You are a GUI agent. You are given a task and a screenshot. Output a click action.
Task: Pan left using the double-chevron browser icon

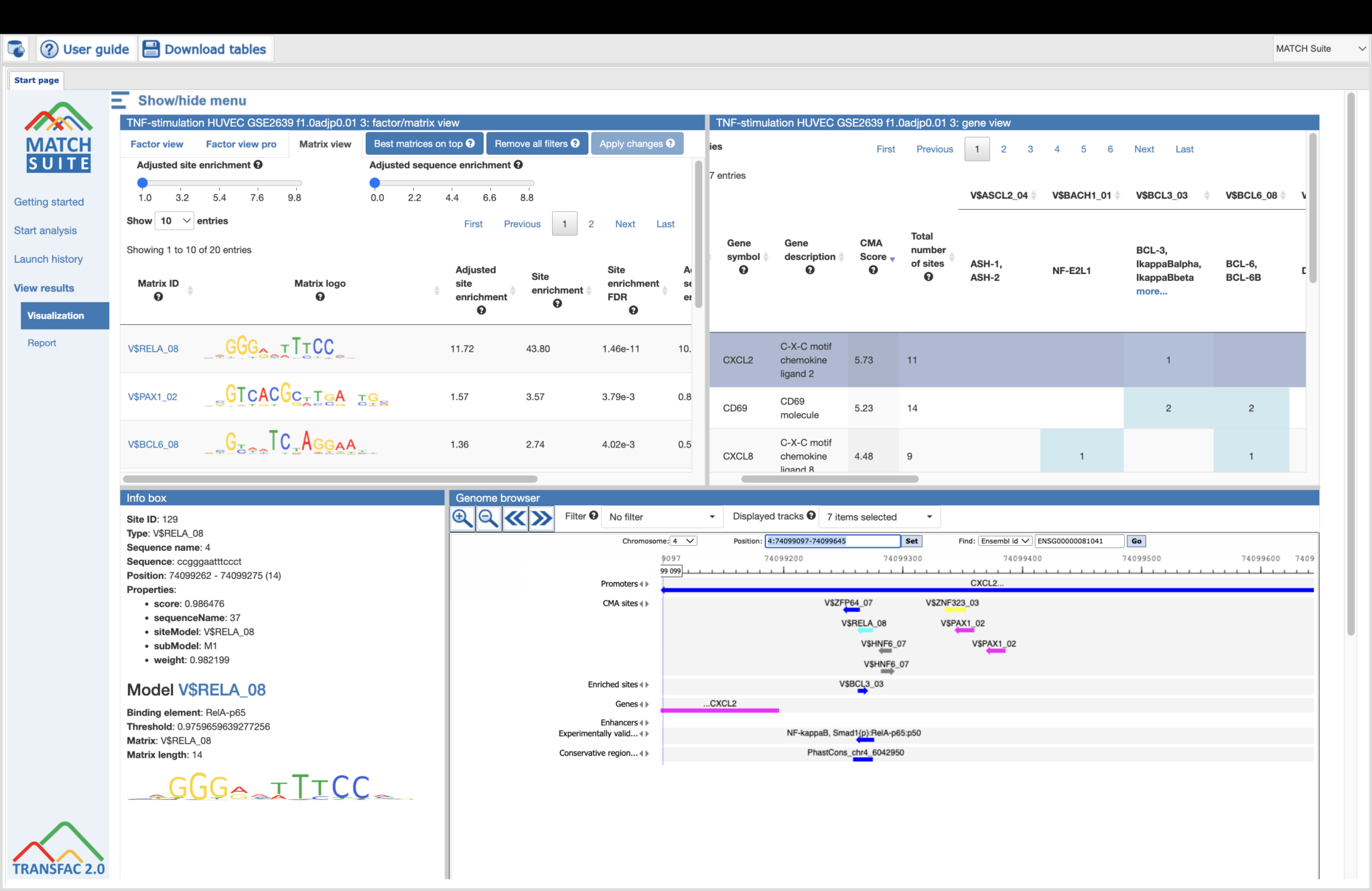[x=515, y=517]
